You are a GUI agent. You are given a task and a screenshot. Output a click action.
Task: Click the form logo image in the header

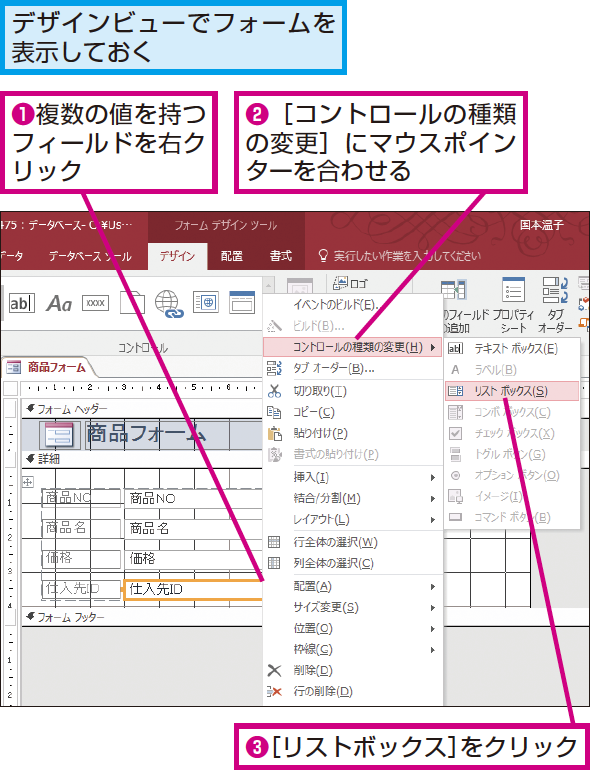tap(59, 435)
